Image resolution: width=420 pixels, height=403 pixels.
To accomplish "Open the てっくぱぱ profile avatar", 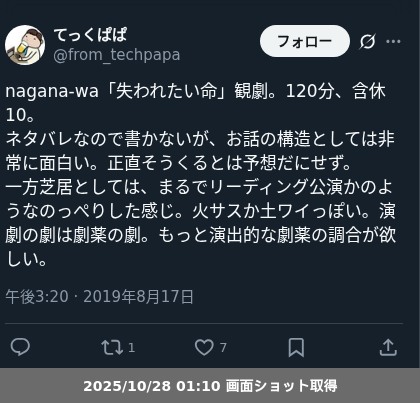I will [25, 45].
